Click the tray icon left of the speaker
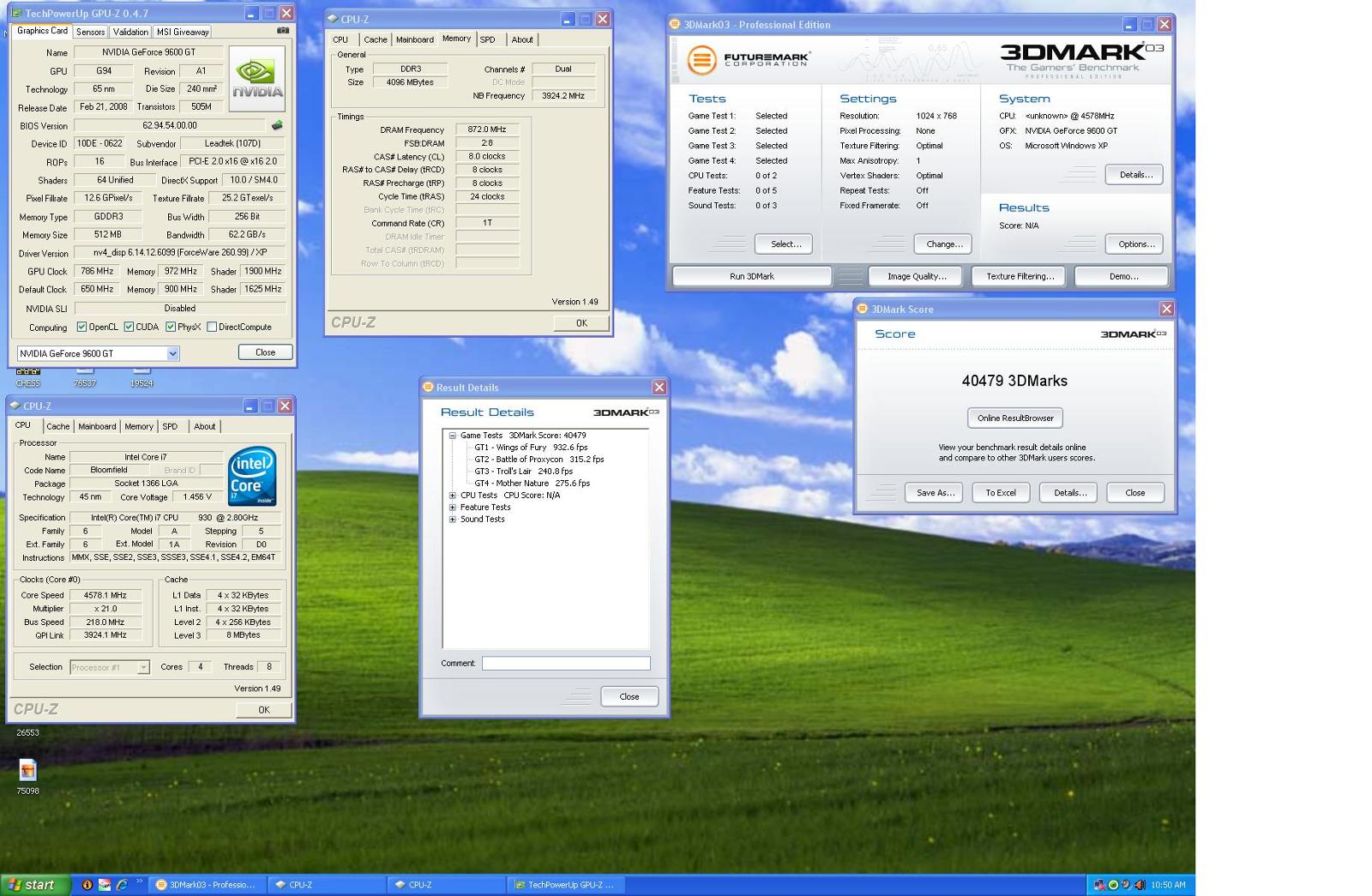 click(1126, 885)
